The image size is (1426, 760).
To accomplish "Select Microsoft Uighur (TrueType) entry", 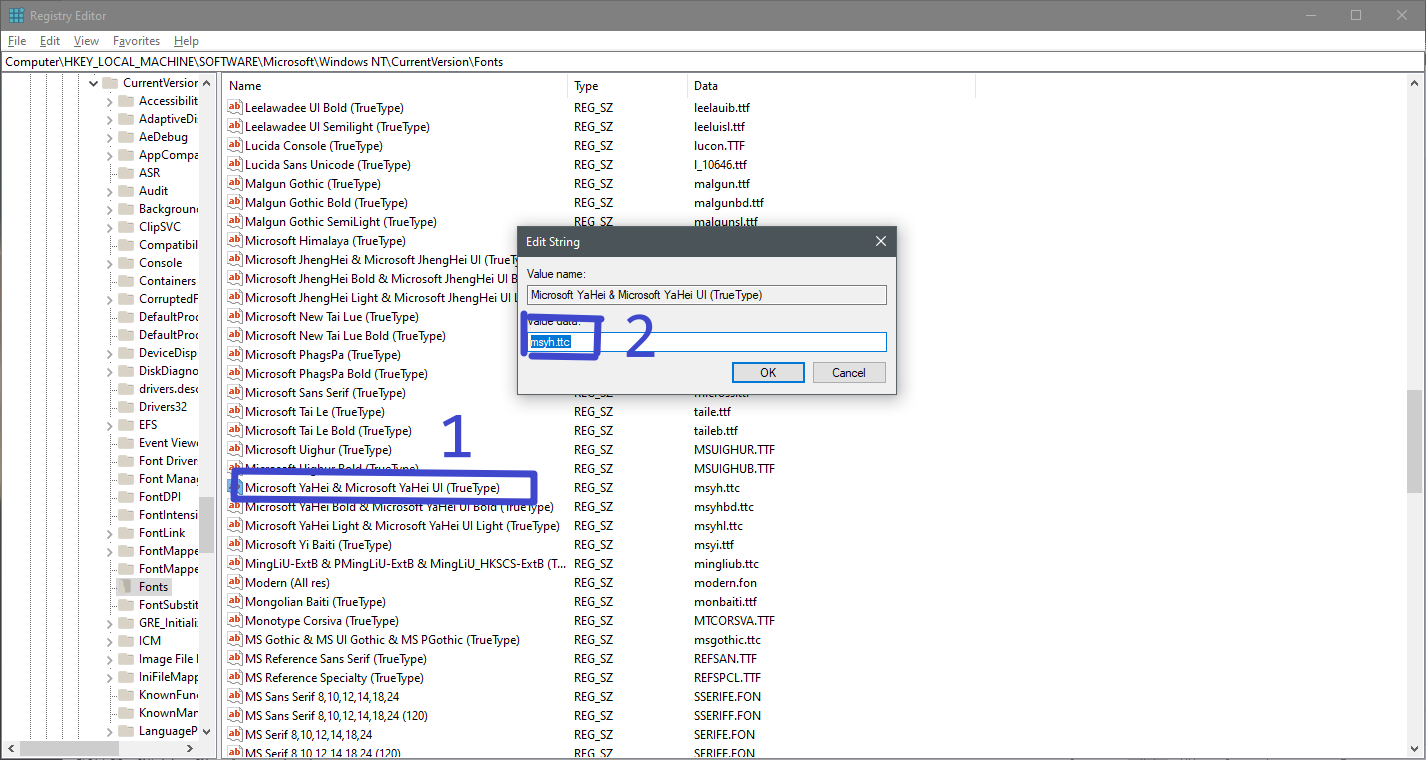I will click(x=318, y=450).
